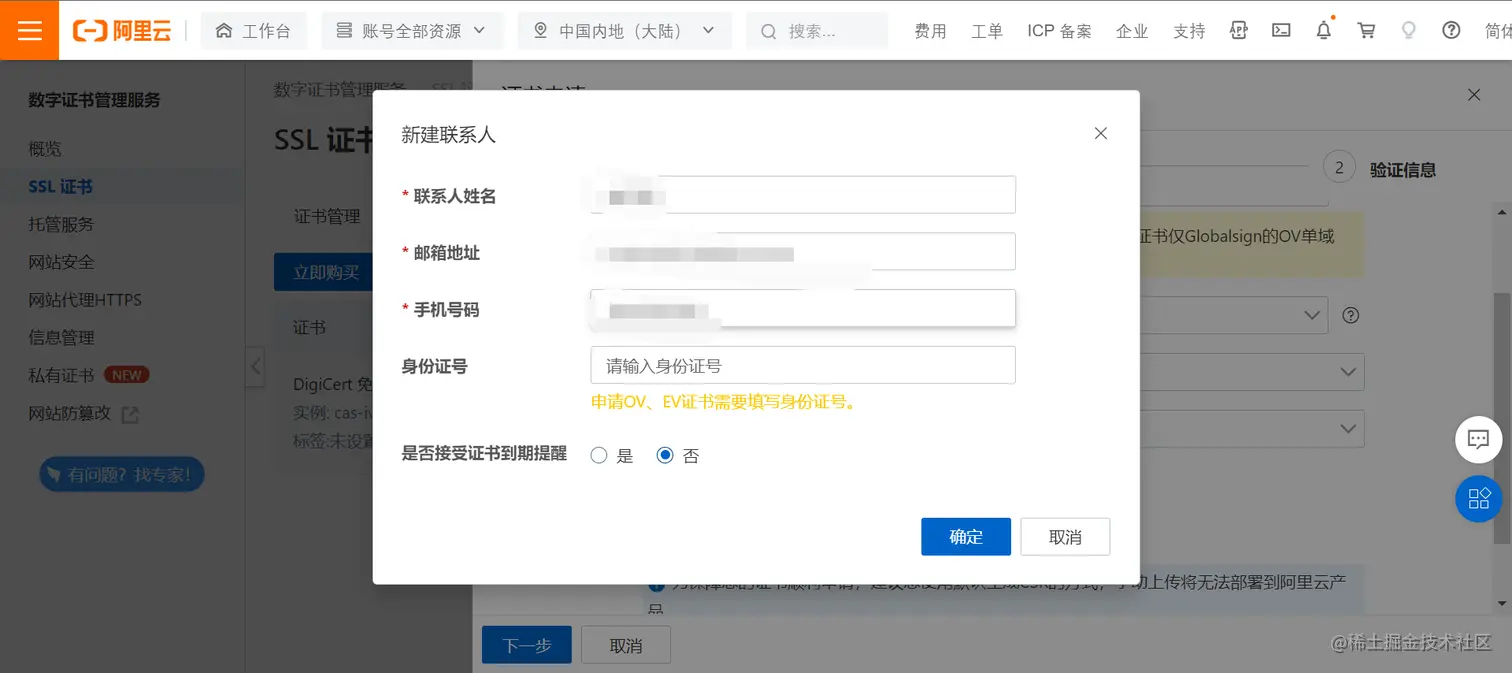Click the help icon beside the dropdown

(1351, 315)
